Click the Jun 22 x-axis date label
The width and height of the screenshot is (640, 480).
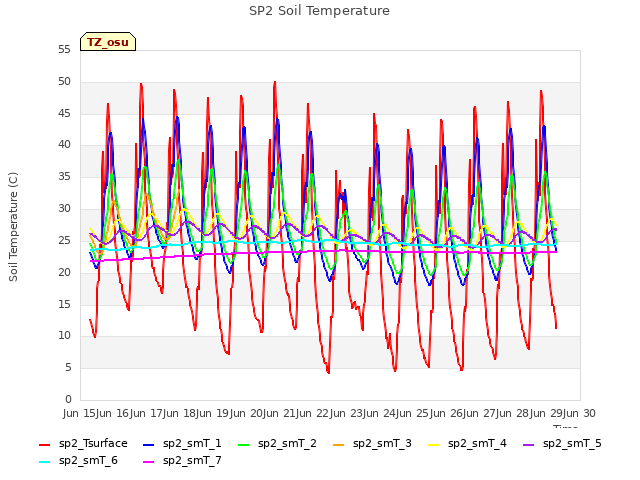tap(313, 413)
